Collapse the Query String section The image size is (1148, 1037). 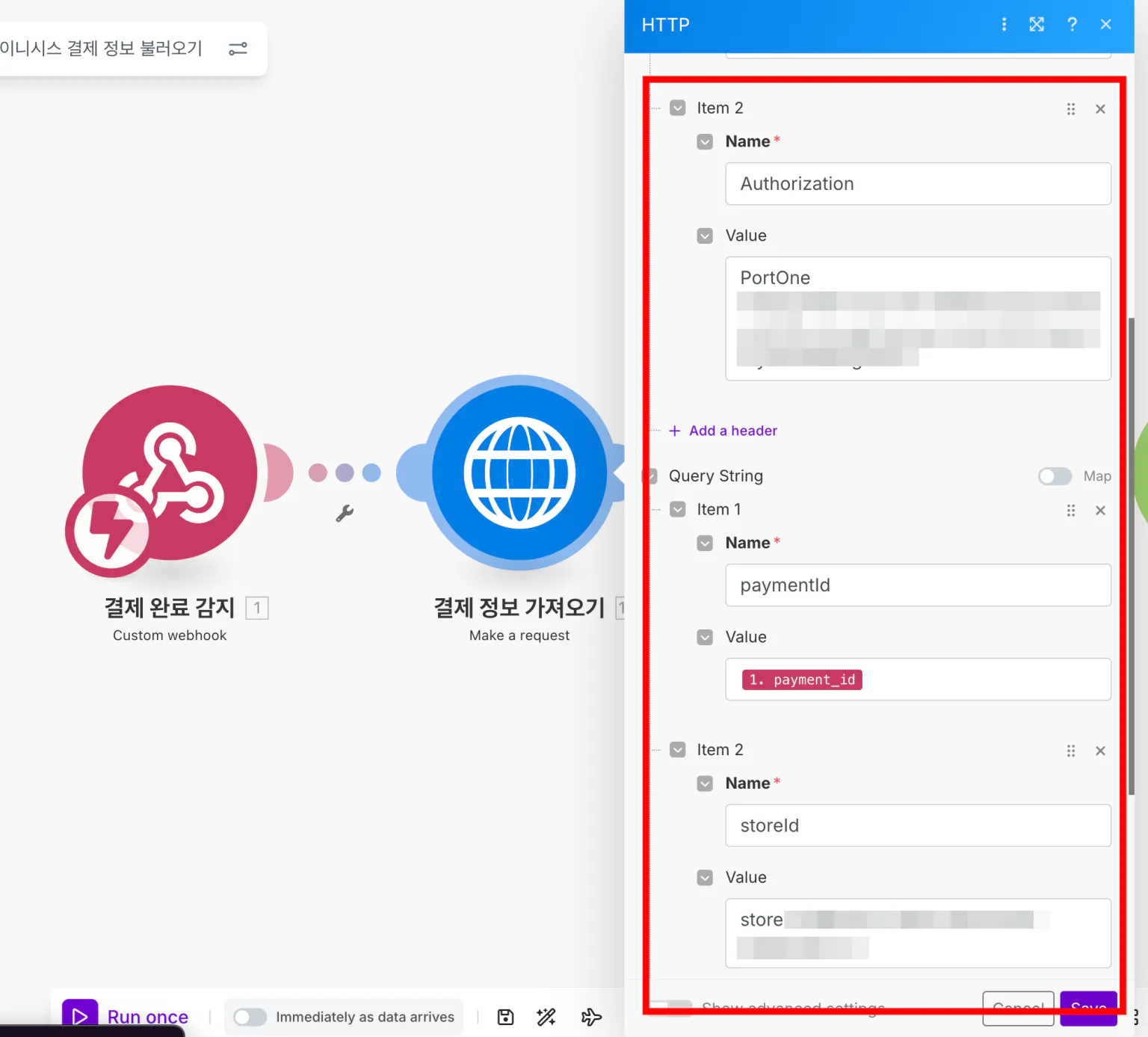click(x=652, y=476)
